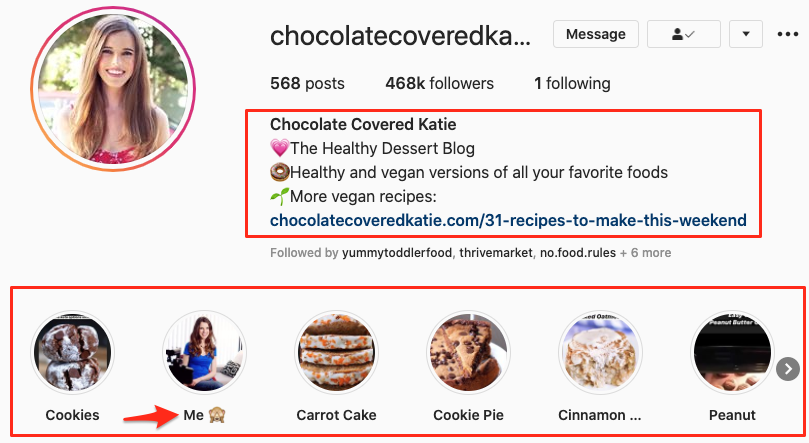809x443 pixels.
Task: Open the Carrot Cake highlight
Action: 336,353
